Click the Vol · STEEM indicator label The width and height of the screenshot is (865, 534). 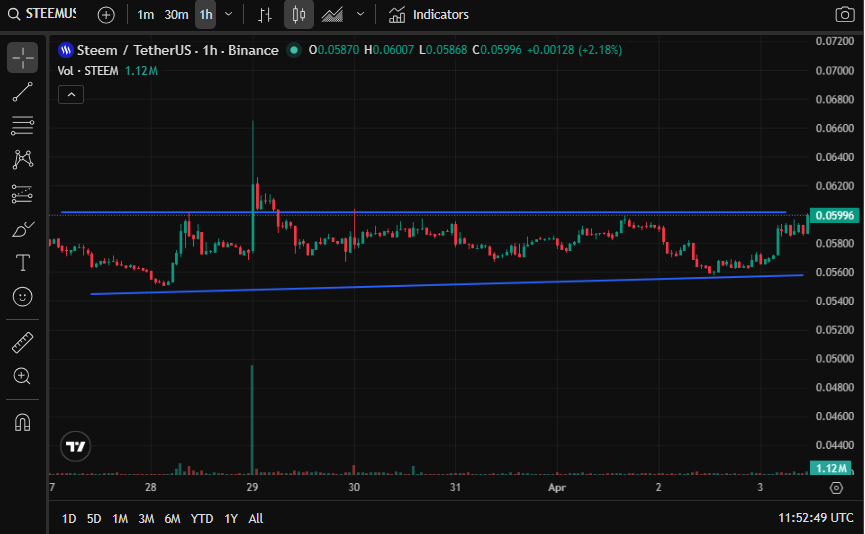tap(88, 71)
